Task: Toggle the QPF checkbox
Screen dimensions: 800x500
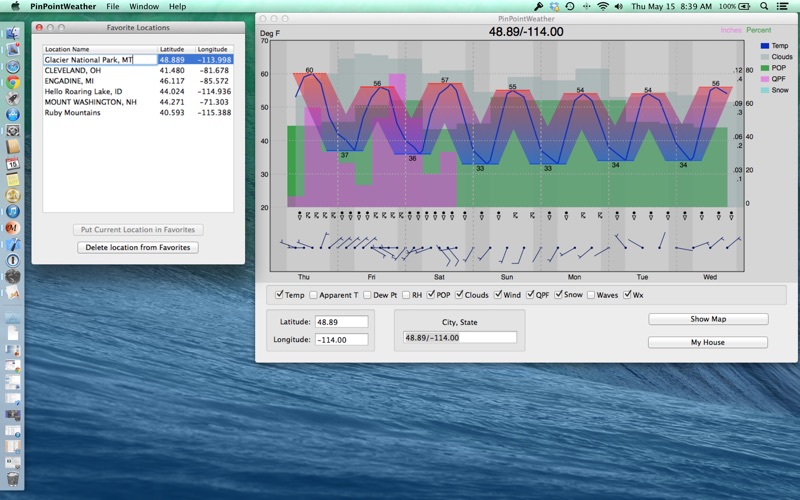Action: coord(530,294)
